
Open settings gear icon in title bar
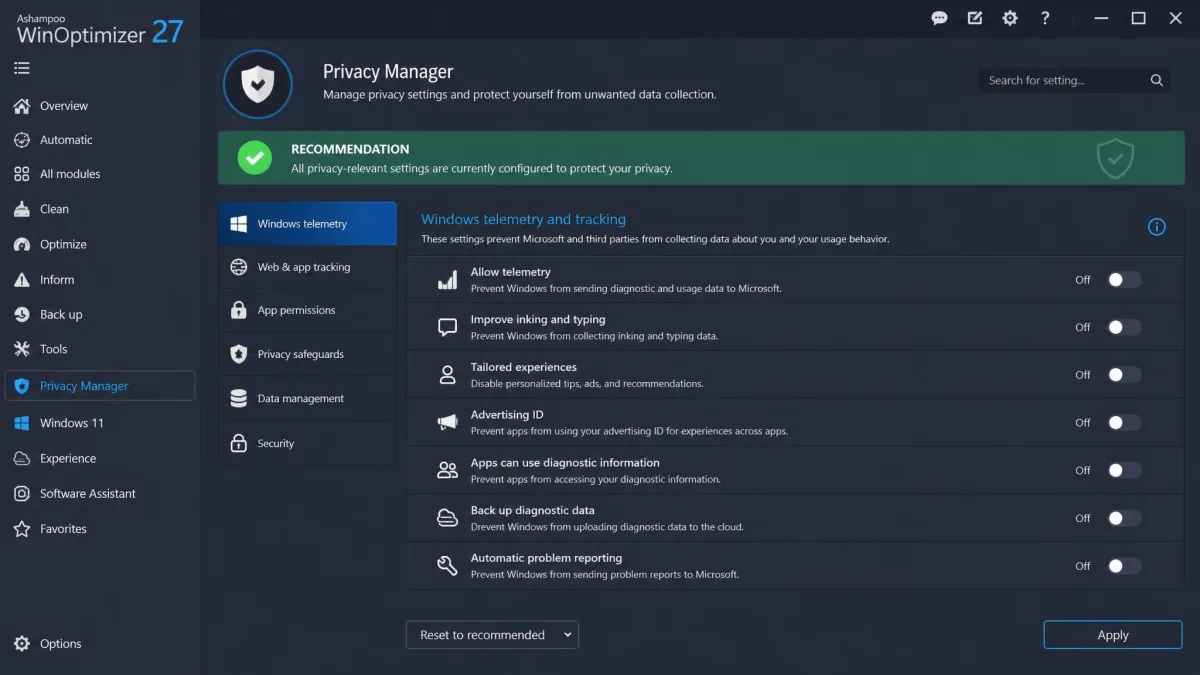[x=1010, y=18]
